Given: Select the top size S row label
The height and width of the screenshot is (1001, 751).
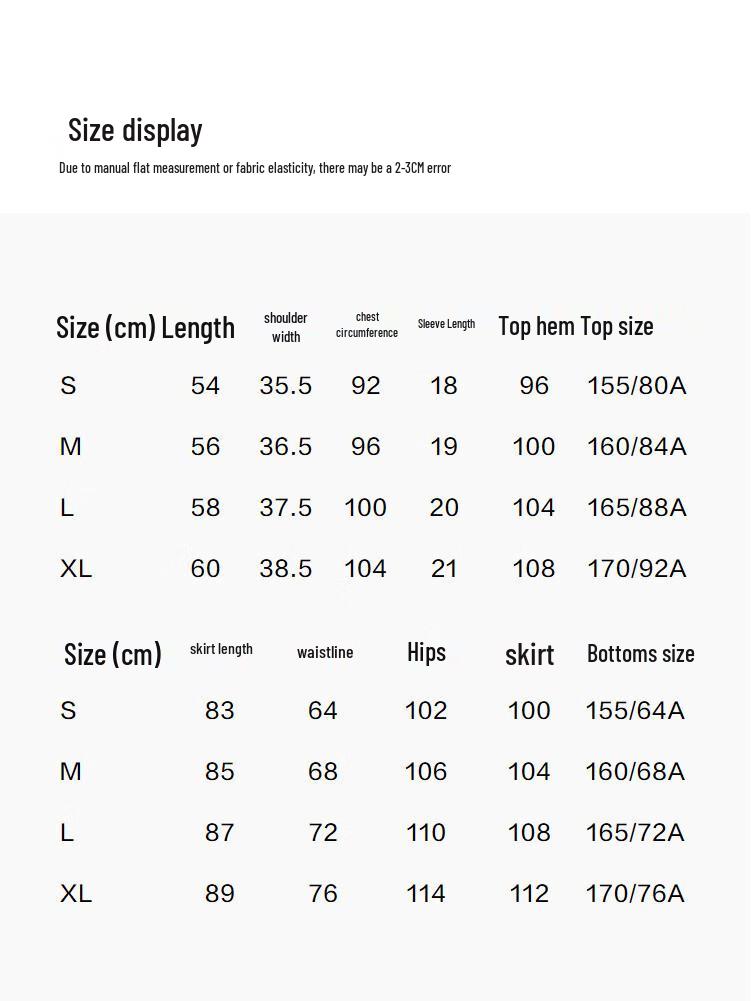Looking at the screenshot, I should (68, 386).
